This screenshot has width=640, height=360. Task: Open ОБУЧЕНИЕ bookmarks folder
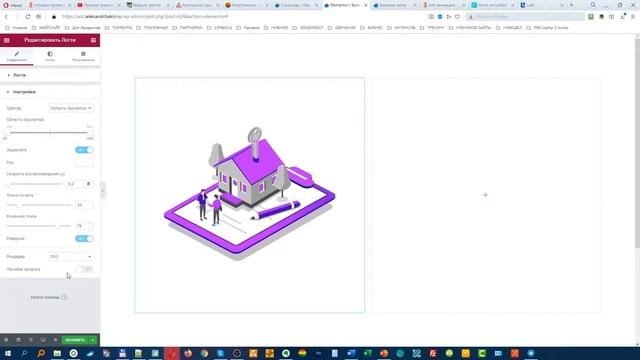tap(341, 28)
